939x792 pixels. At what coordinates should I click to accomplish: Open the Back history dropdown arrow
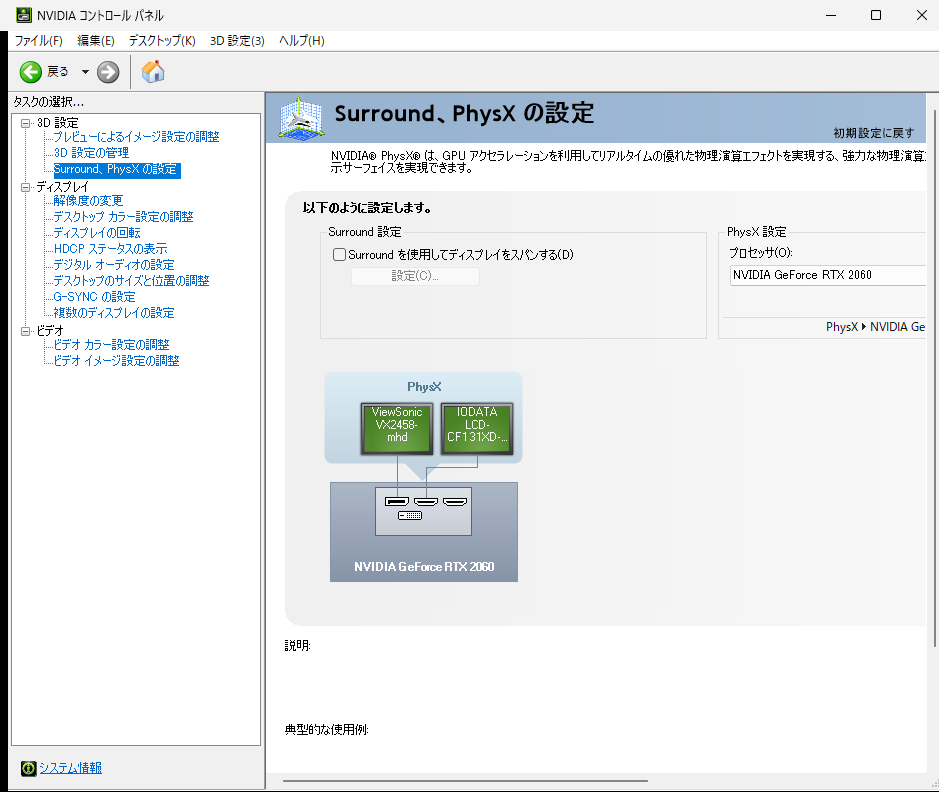point(85,72)
